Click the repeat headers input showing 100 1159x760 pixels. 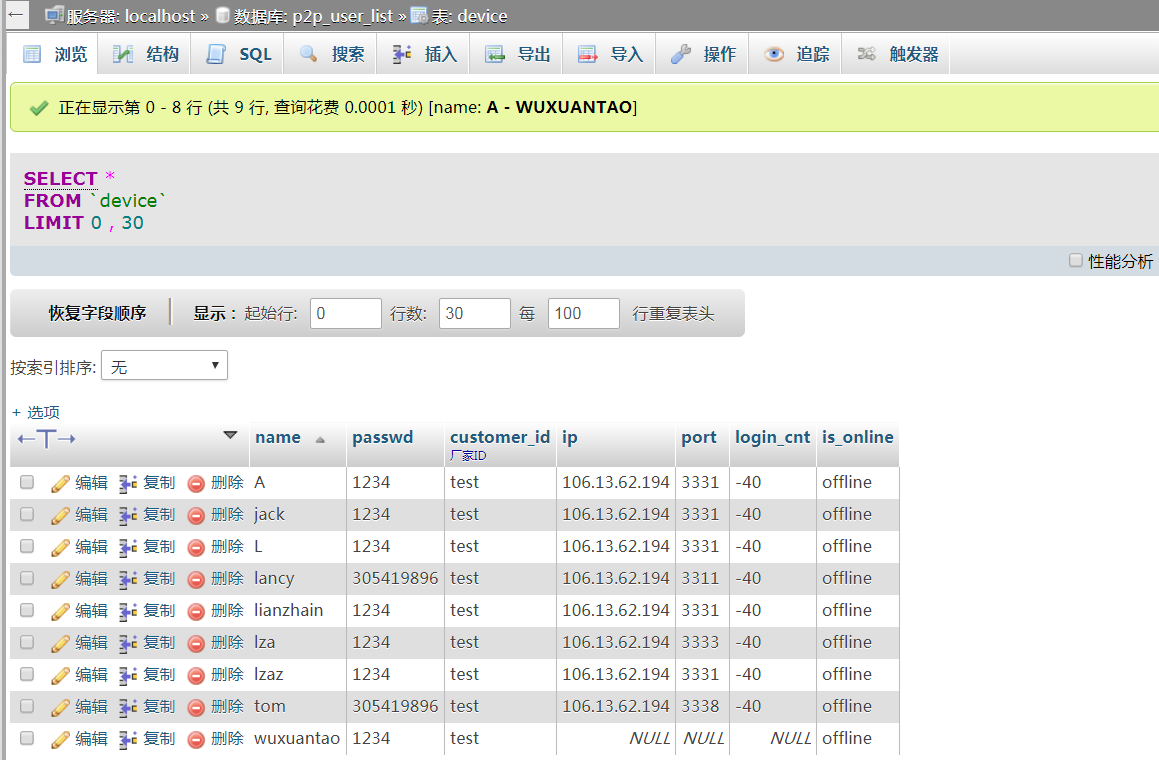pos(584,313)
